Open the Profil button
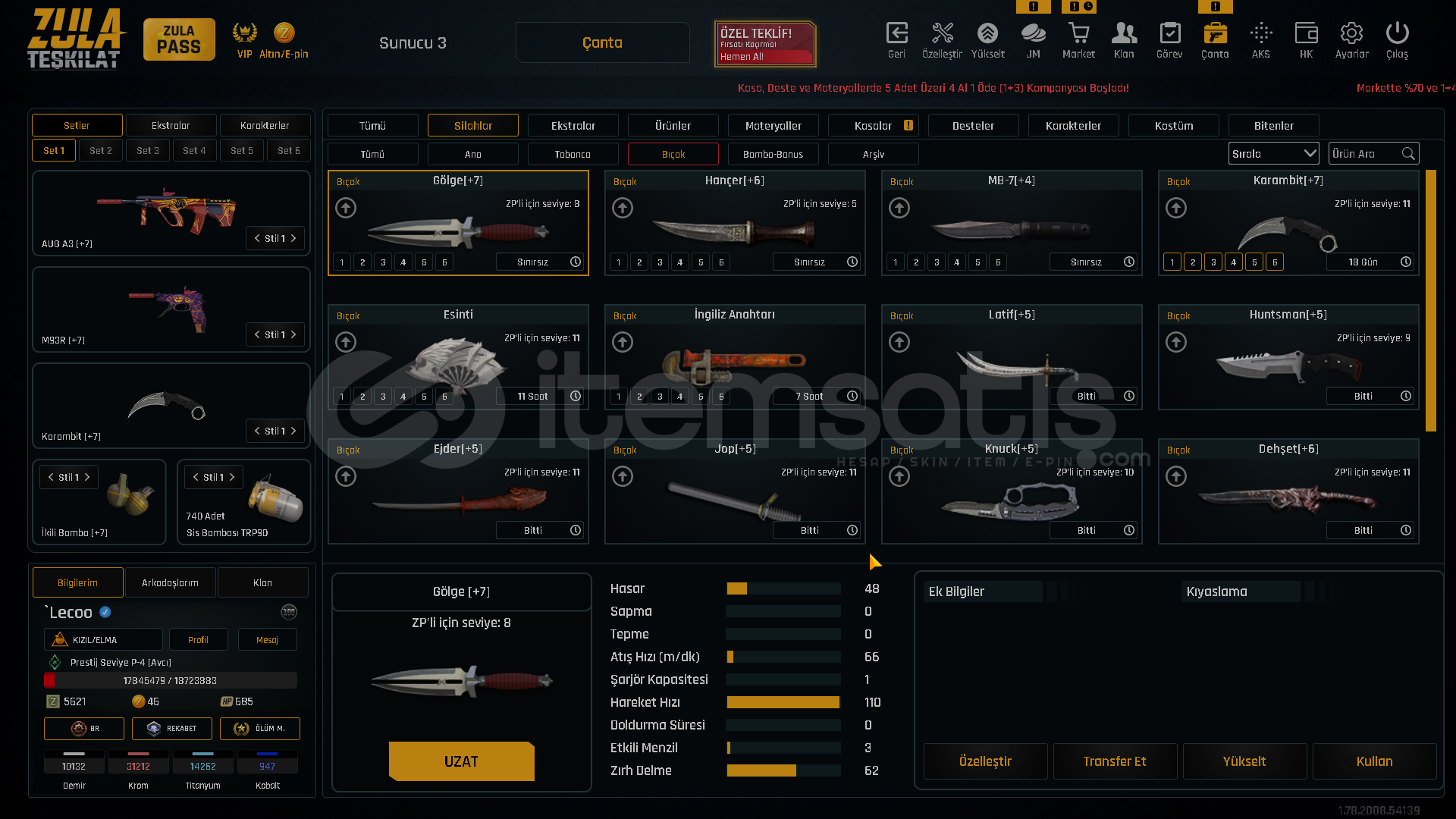The height and width of the screenshot is (819, 1456). coord(199,640)
